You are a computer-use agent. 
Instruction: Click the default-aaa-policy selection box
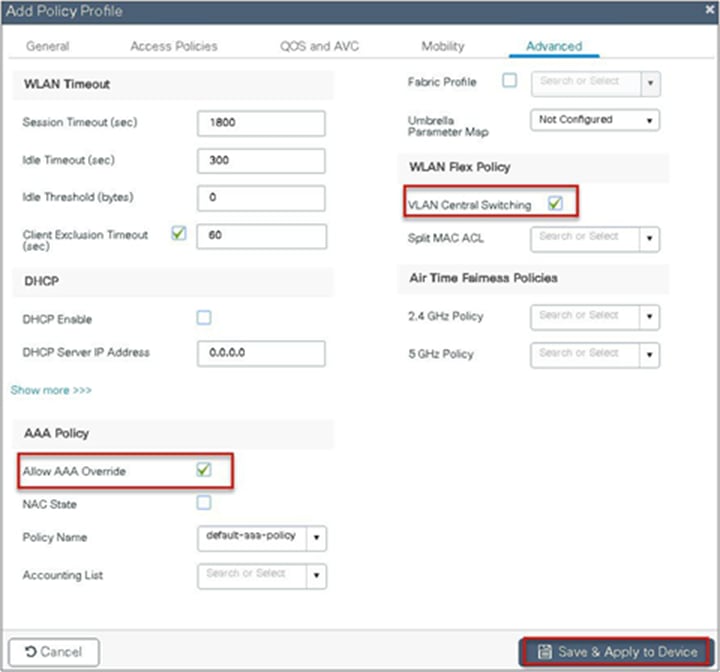point(252,538)
